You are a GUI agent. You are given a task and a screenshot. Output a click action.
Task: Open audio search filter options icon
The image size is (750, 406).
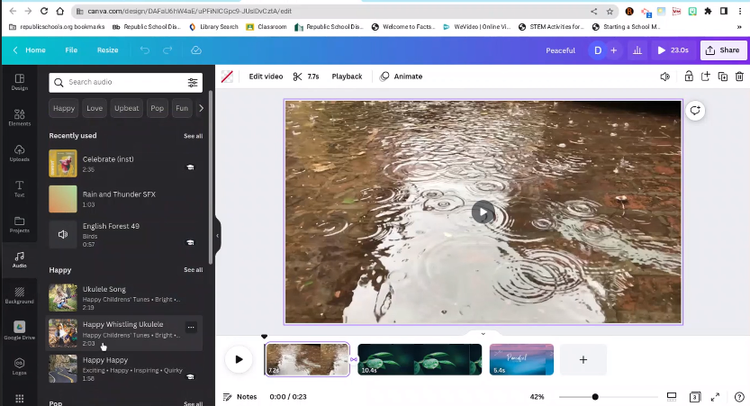tap(193, 82)
